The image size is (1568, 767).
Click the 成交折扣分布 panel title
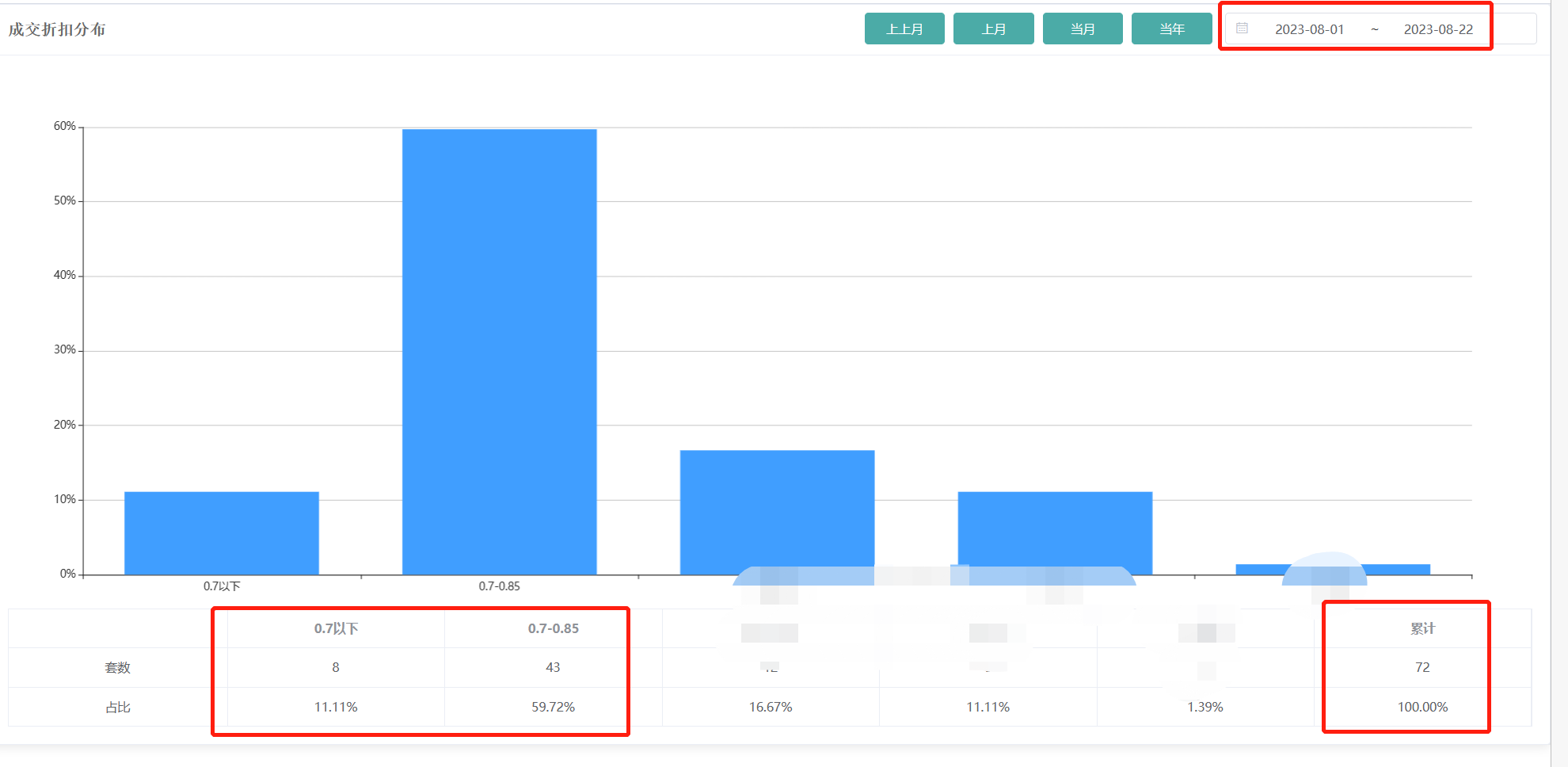[57, 29]
